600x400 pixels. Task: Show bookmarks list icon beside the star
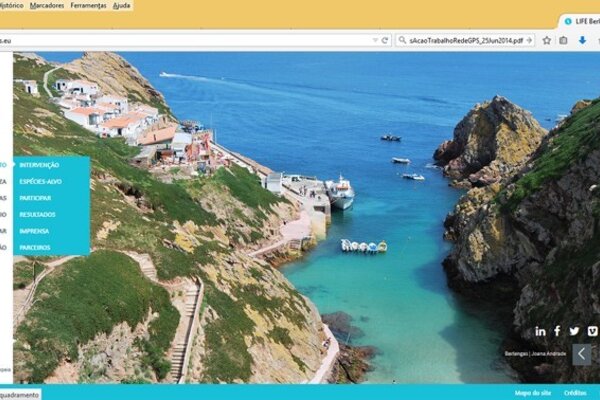(x=564, y=40)
